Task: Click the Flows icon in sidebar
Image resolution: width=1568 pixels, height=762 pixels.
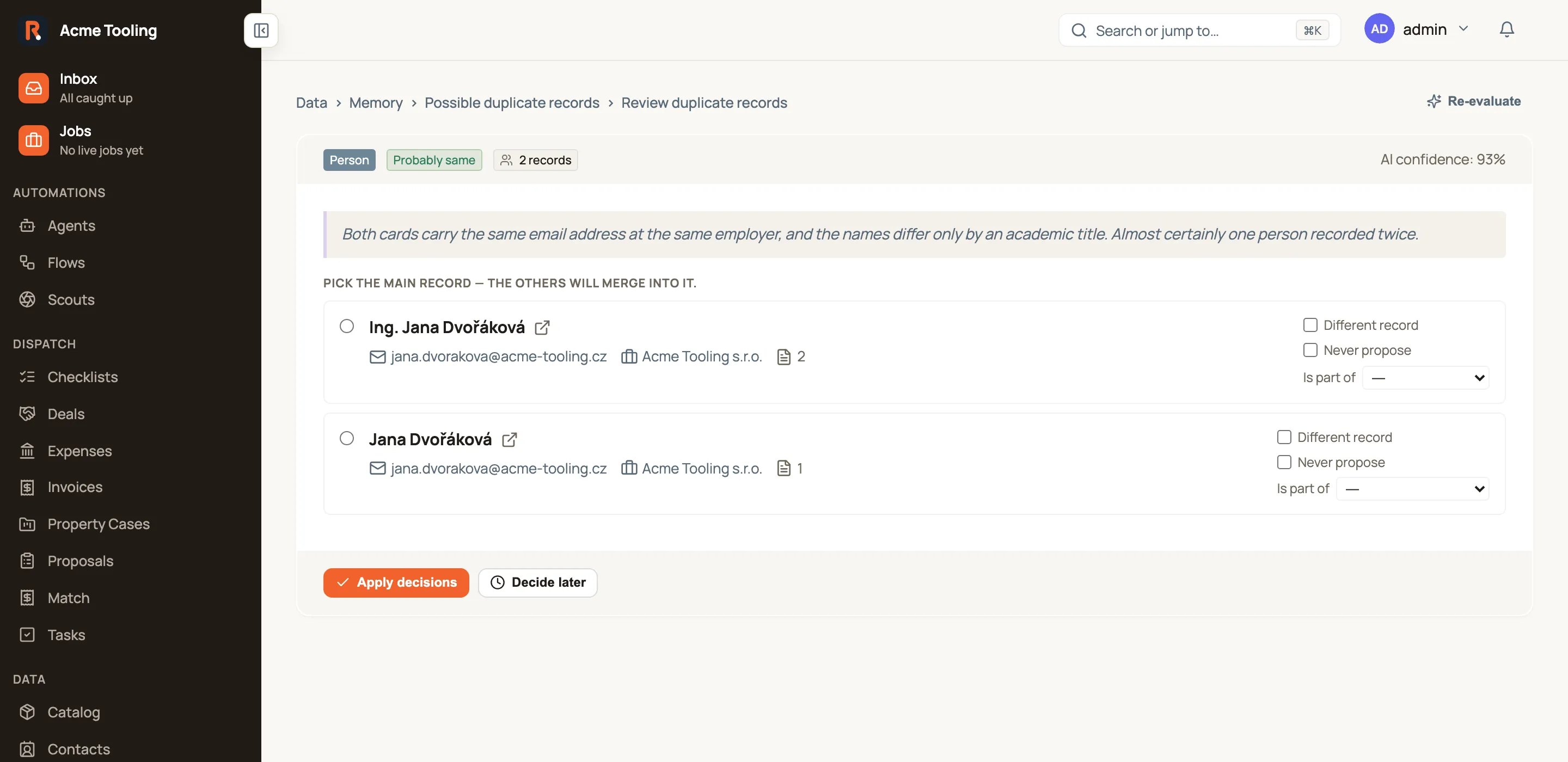Action: click(x=27, y=262)
